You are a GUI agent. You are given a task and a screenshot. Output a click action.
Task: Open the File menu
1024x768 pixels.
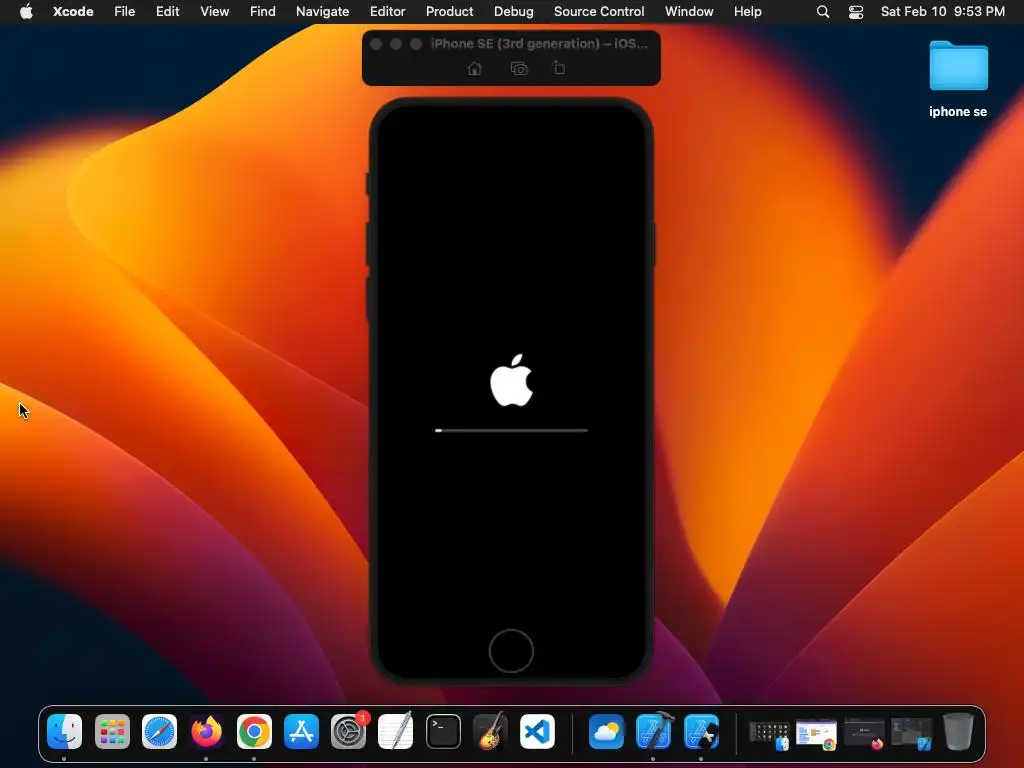point(125,11)
